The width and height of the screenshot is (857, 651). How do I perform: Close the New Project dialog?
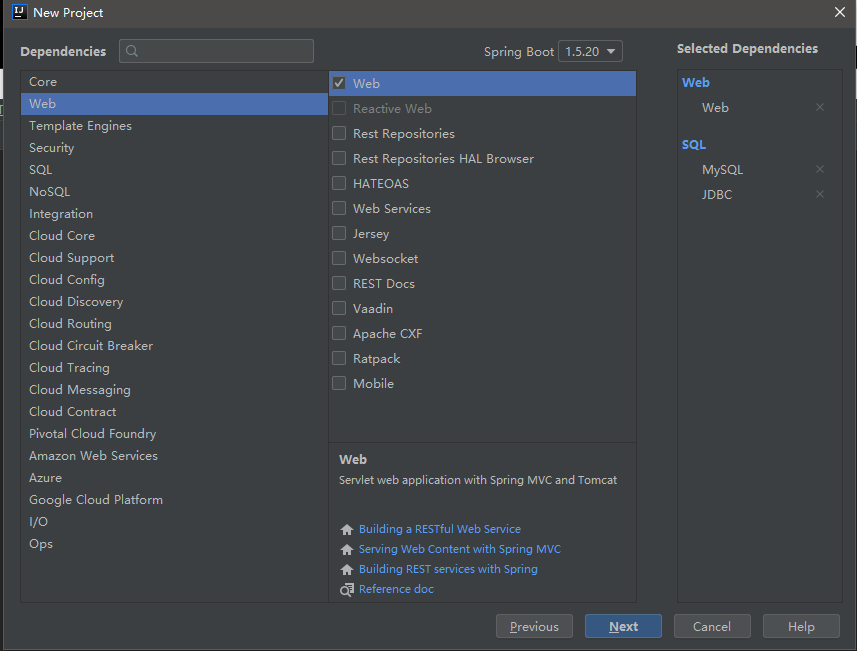(840, 12)
